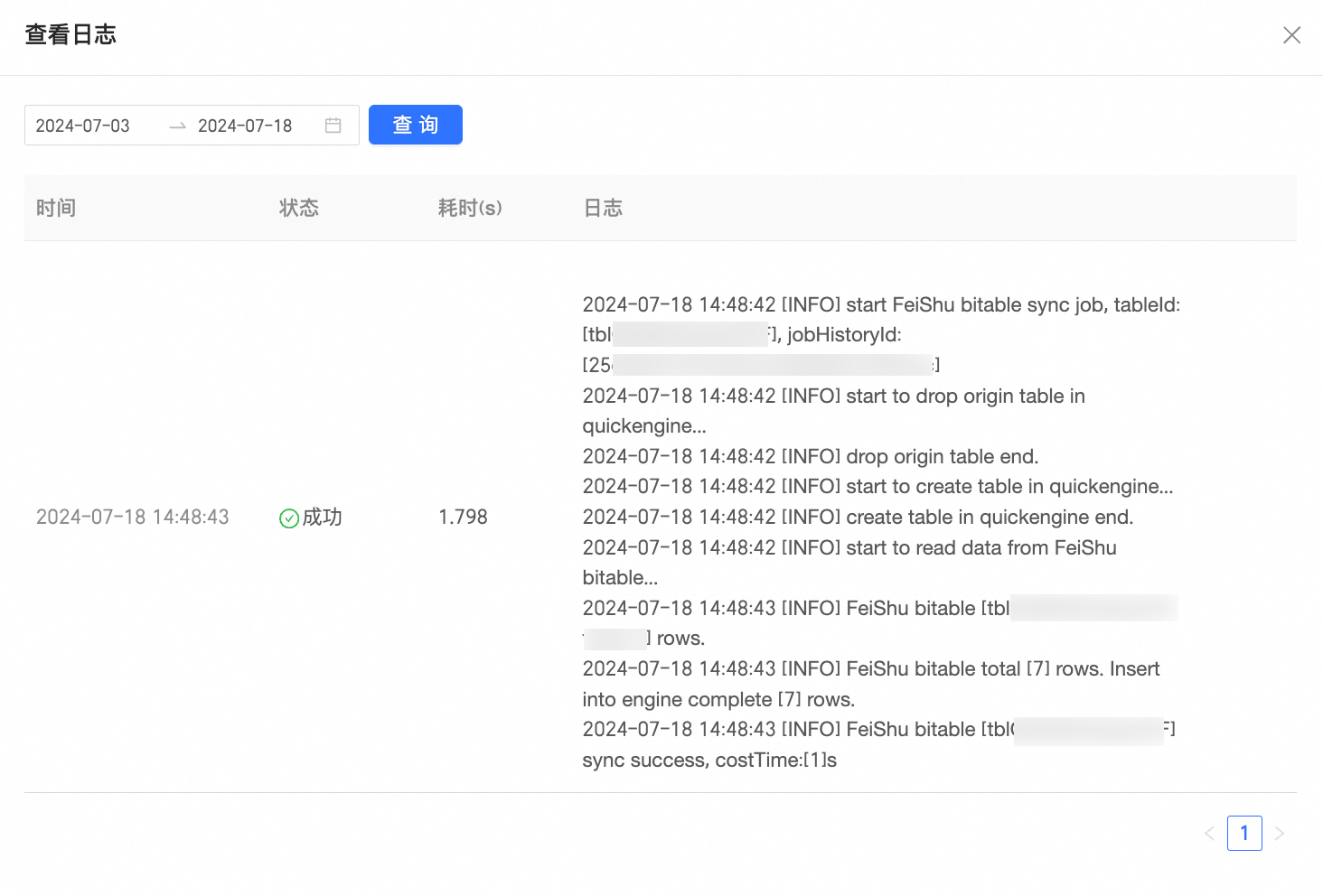Click log line 'start to drop origin table in'
Viewport: 1323px width, 896px height.
[x=834, y=396]
